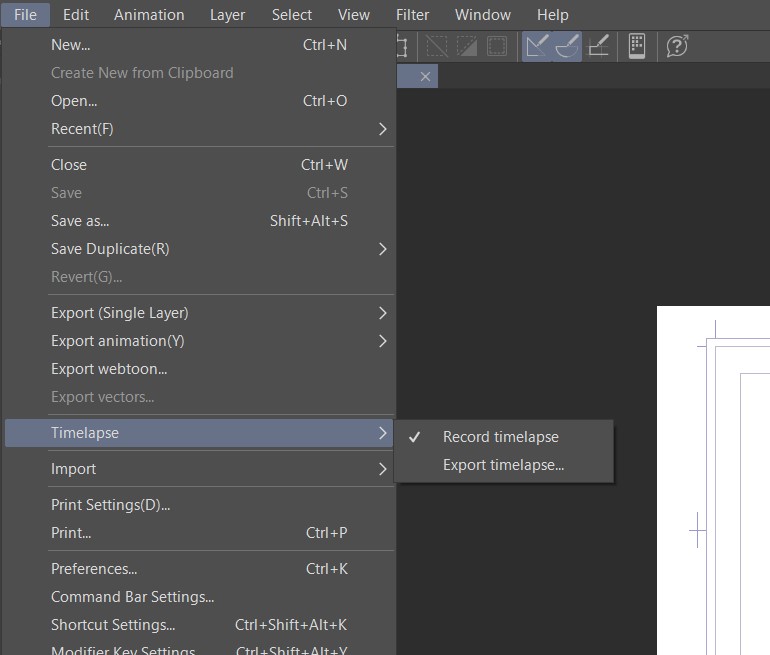Open the View menu
770x655 pixels.
click(354, 15)
